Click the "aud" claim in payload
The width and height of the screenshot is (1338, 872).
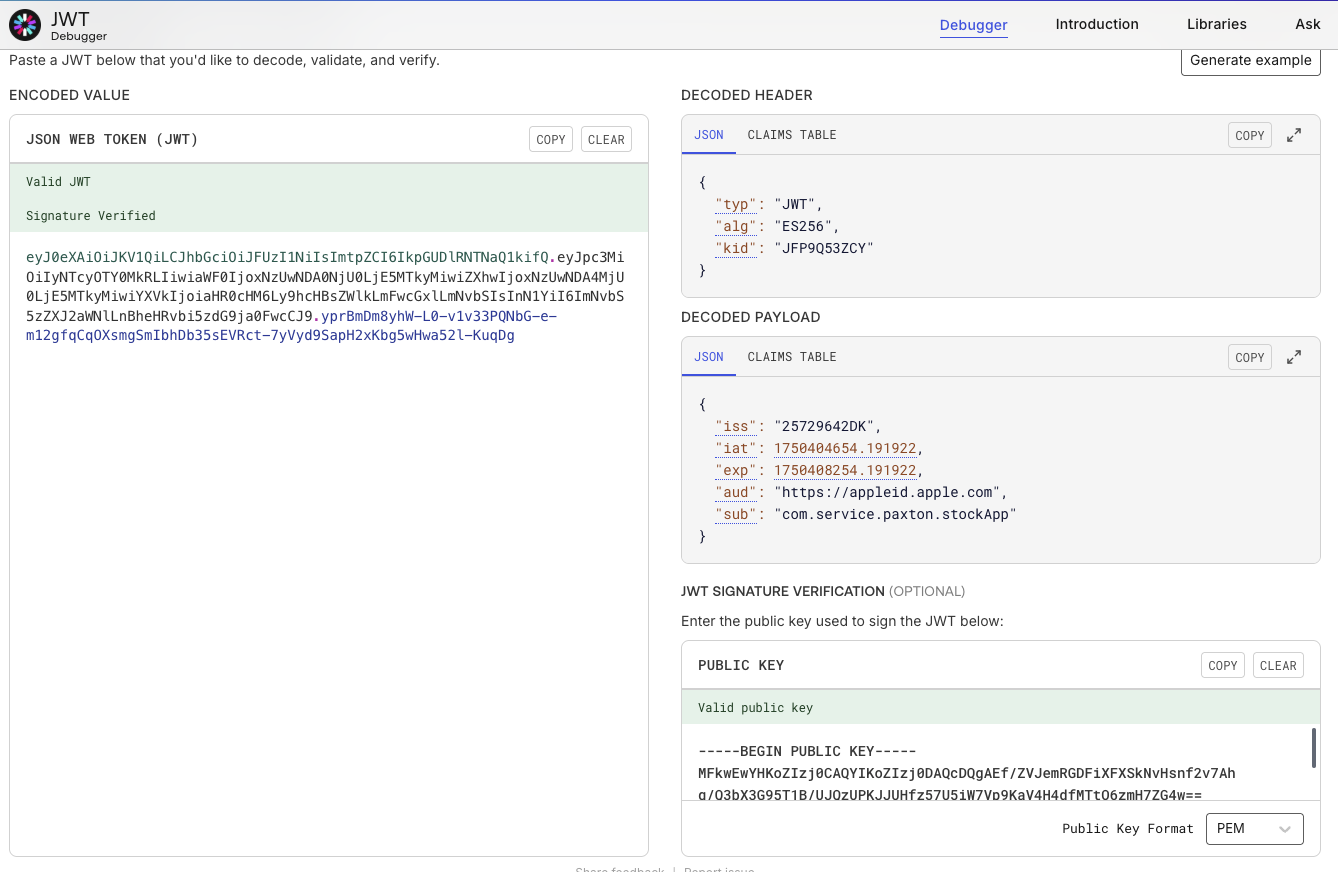pos(737,492)
